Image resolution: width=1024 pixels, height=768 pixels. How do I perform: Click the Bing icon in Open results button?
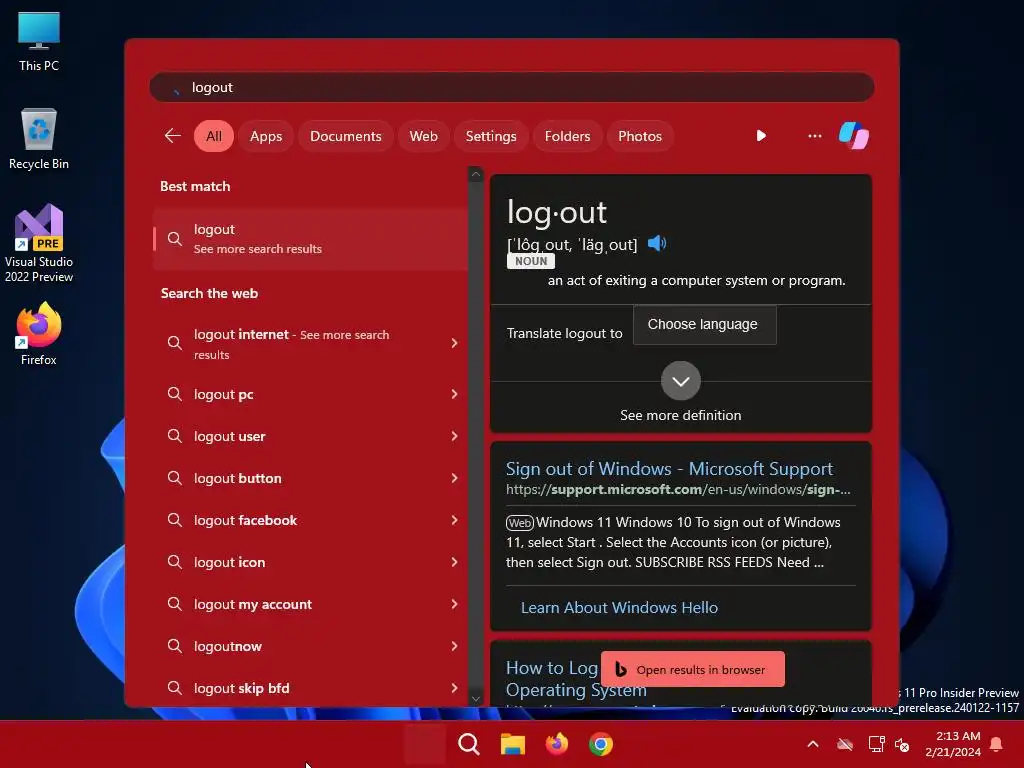pyautogui.click(x=620, y=669)
